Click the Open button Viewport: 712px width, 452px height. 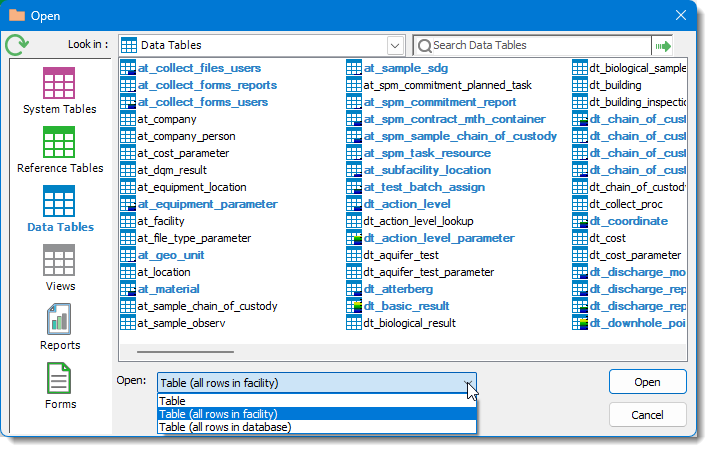pyautogui.click(x=647, y=382)
